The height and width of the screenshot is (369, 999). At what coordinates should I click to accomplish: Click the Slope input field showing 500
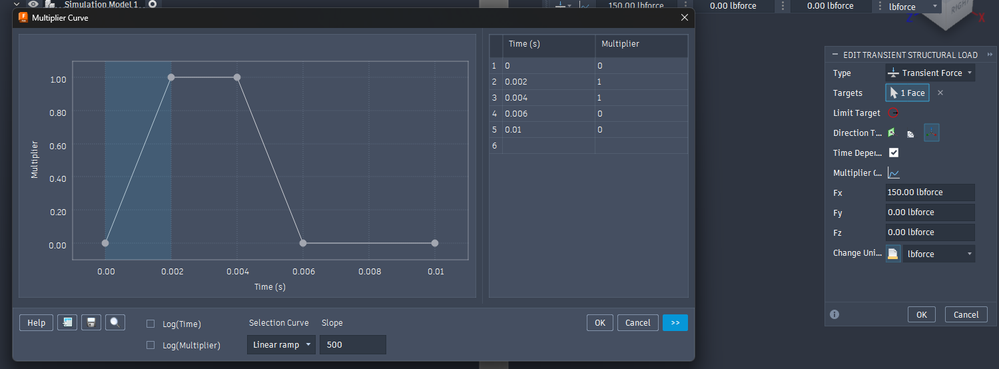(352, 345)
